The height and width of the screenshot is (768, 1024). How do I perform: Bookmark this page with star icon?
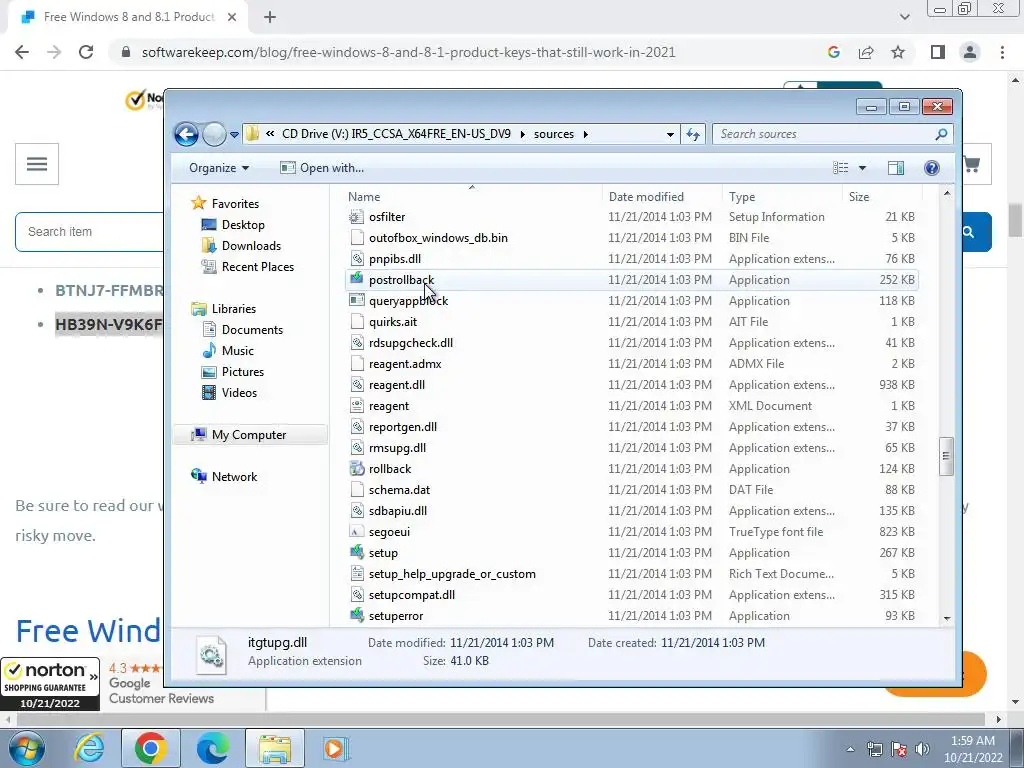pyautogui.click(x=898, y=52)
